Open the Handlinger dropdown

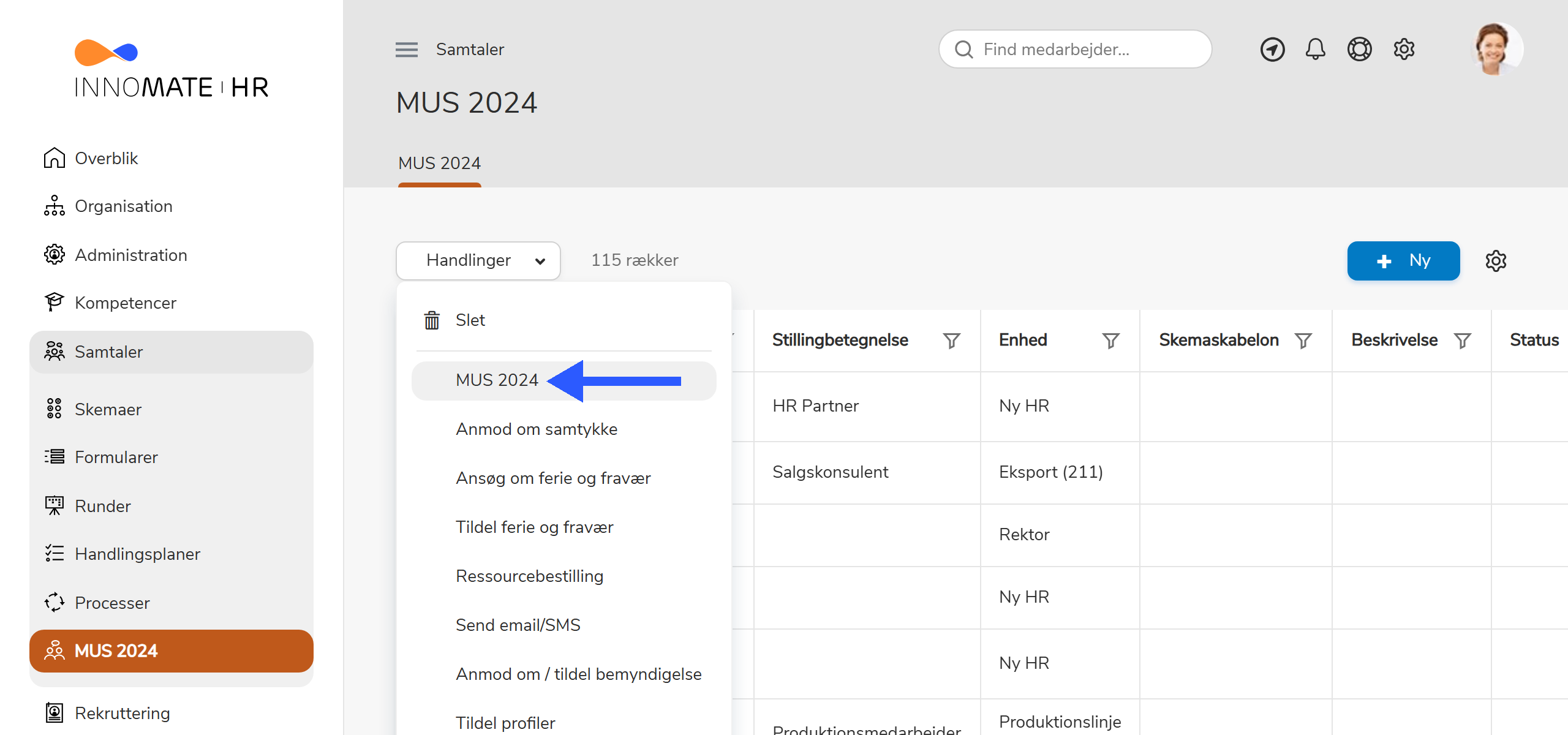(478, 261)
